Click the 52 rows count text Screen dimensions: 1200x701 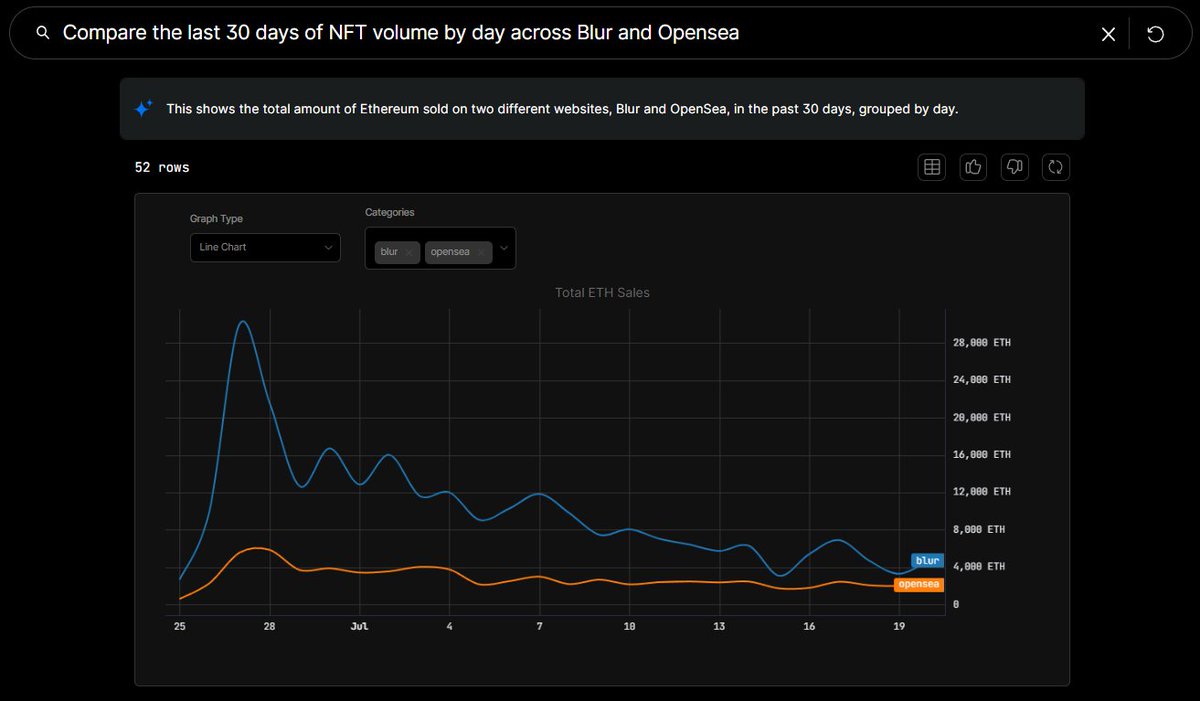162,167
